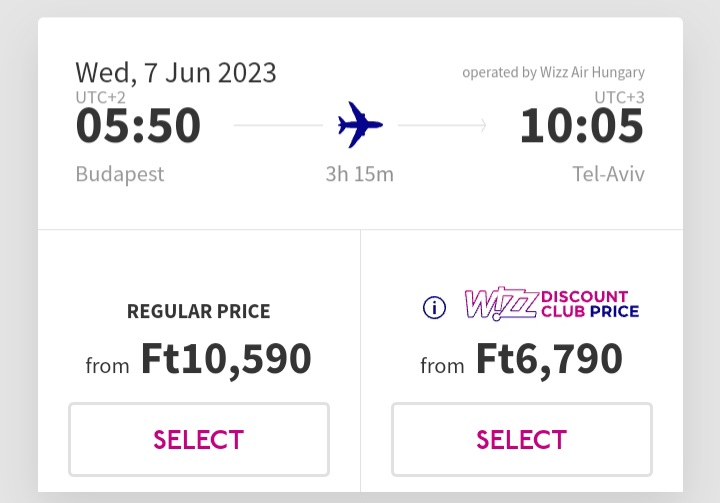The height and width of the screenshot is (503, 720).
Task: Click the departure time 05:50
Action: click(x=138, y=125)
